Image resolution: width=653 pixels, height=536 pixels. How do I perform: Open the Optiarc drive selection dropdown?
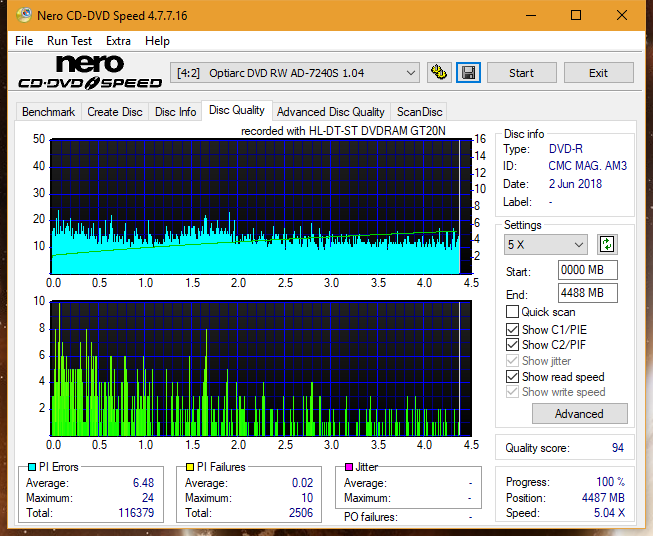(294, 73)
